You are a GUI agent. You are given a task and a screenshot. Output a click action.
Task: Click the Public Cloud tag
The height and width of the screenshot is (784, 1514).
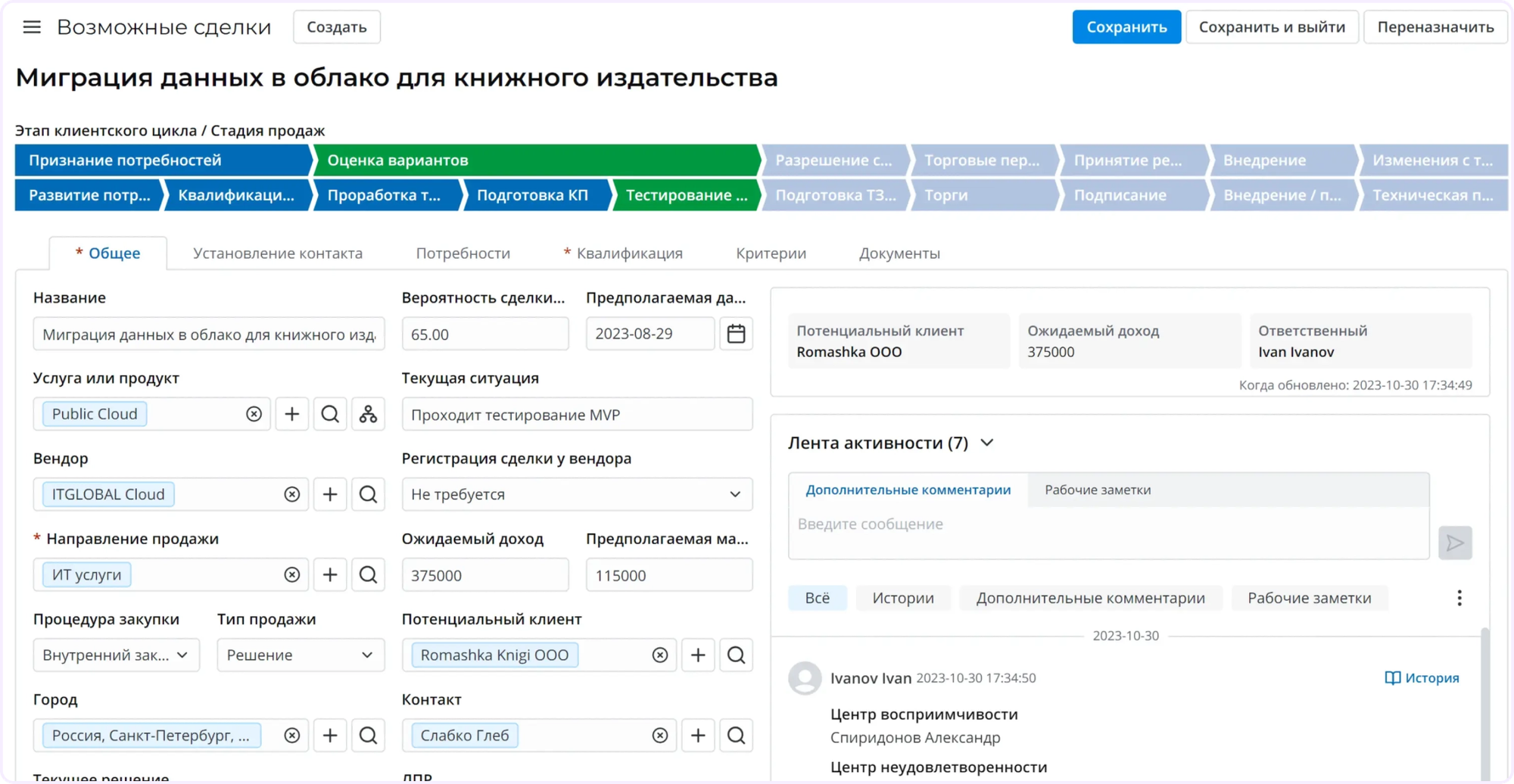pyautogui.click(x=95, y=414)
